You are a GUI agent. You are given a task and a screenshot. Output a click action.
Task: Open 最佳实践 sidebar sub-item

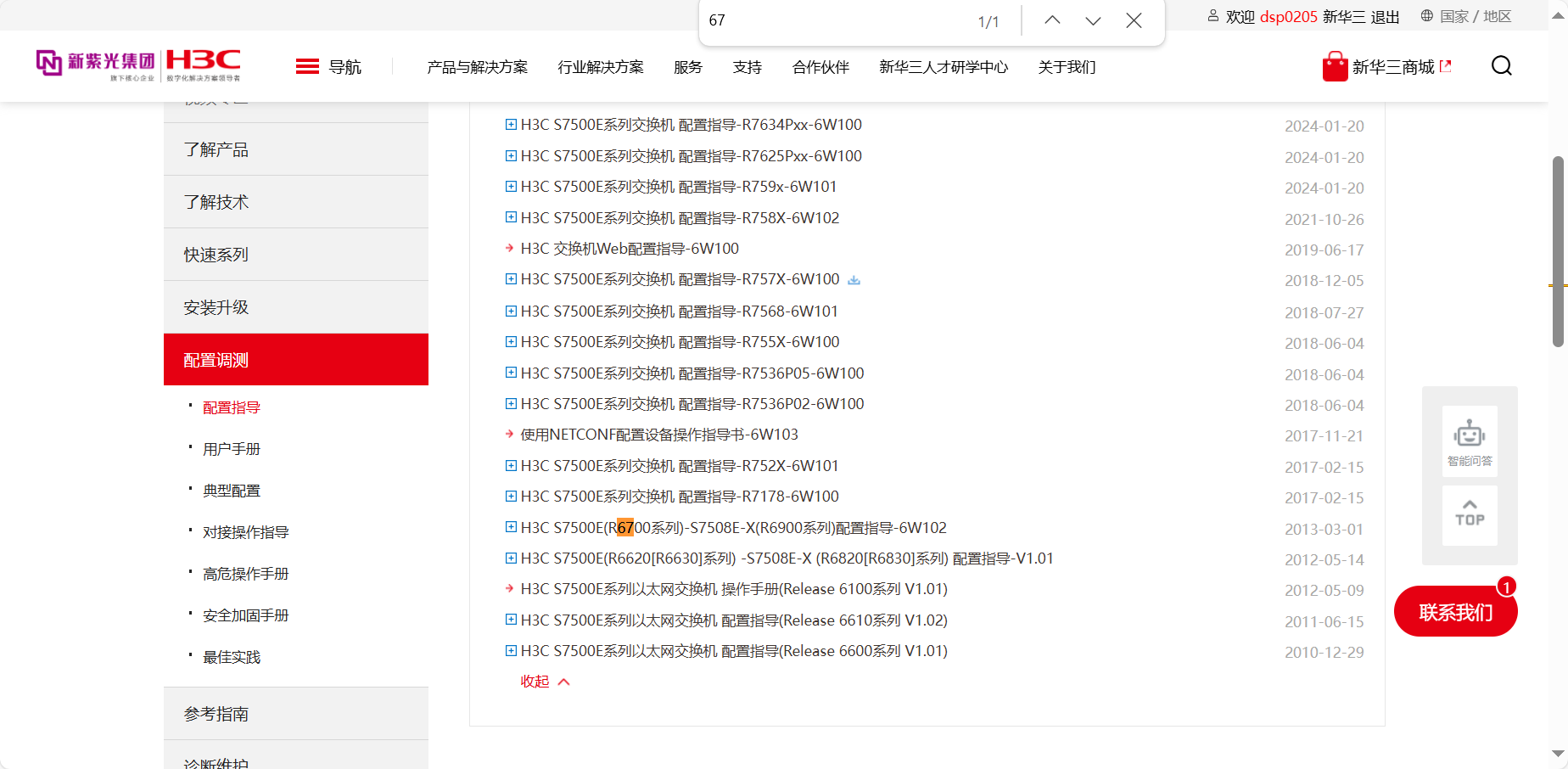tap(232, 657)
